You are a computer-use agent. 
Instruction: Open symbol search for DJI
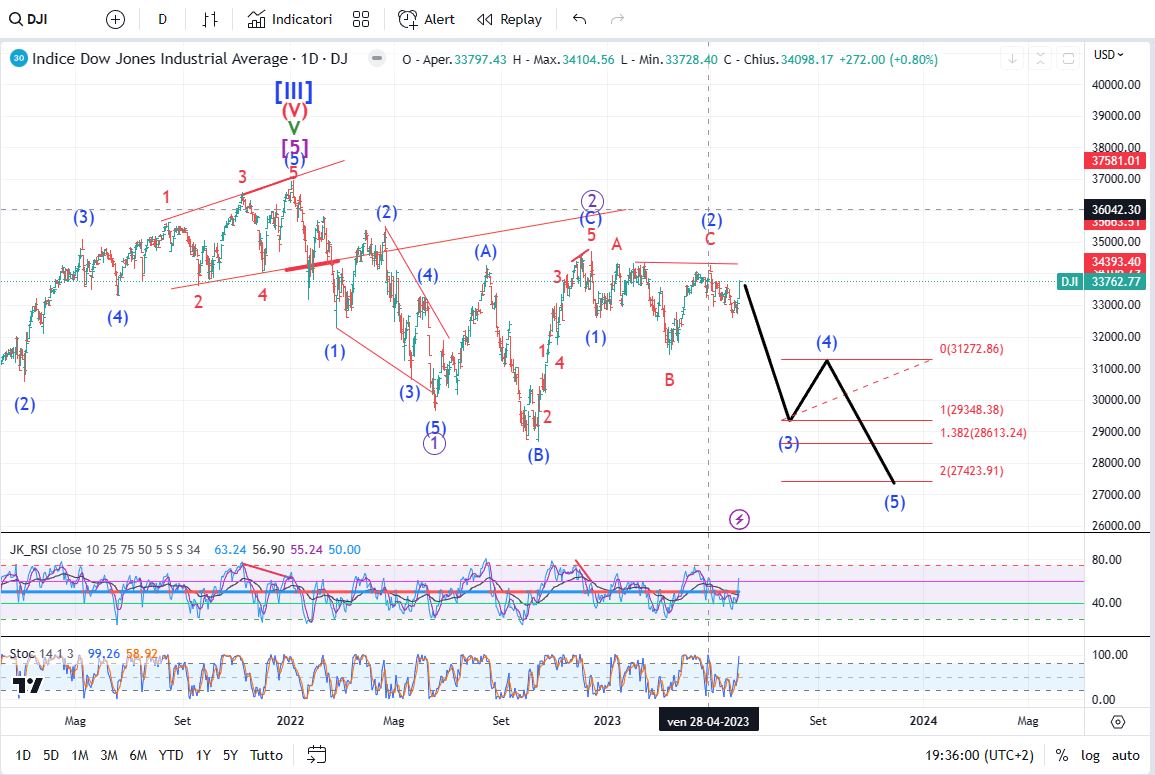pos(29,19)
